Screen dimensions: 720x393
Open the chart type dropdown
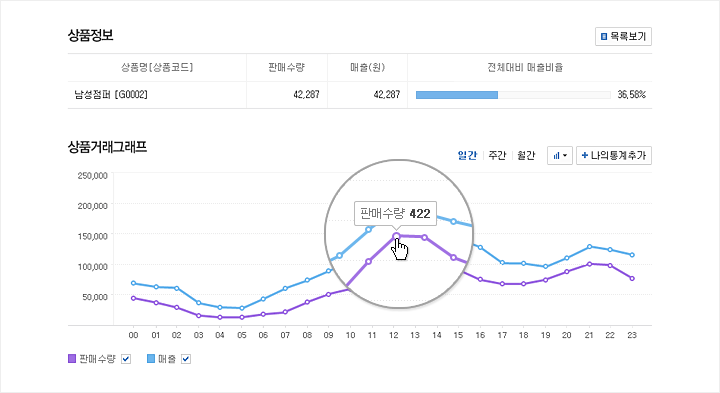(560, 156)
